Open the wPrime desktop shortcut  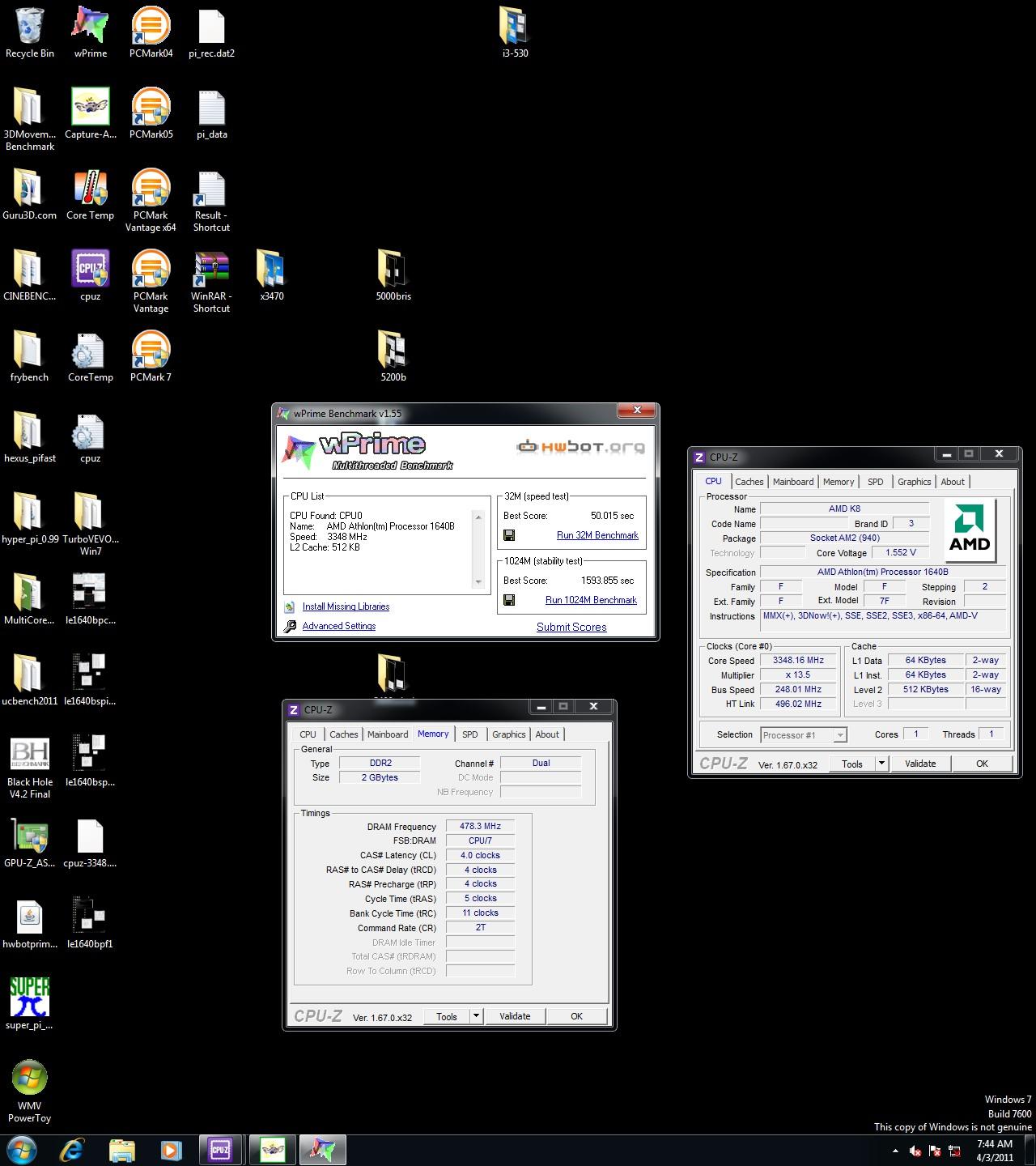(x=90, y=32)
